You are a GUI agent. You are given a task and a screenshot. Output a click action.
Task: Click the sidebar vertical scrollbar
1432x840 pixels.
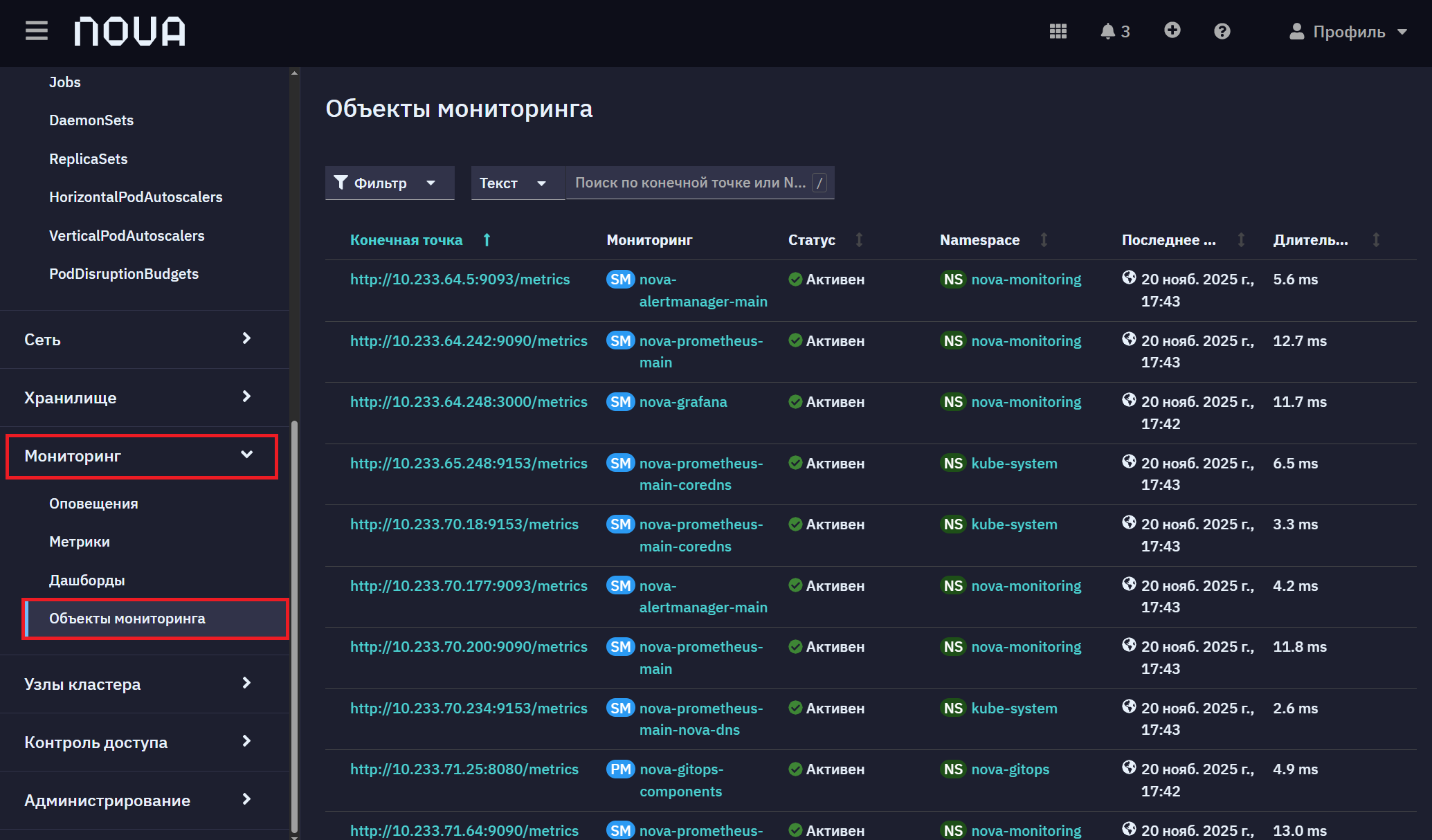[x=294, y=626]
